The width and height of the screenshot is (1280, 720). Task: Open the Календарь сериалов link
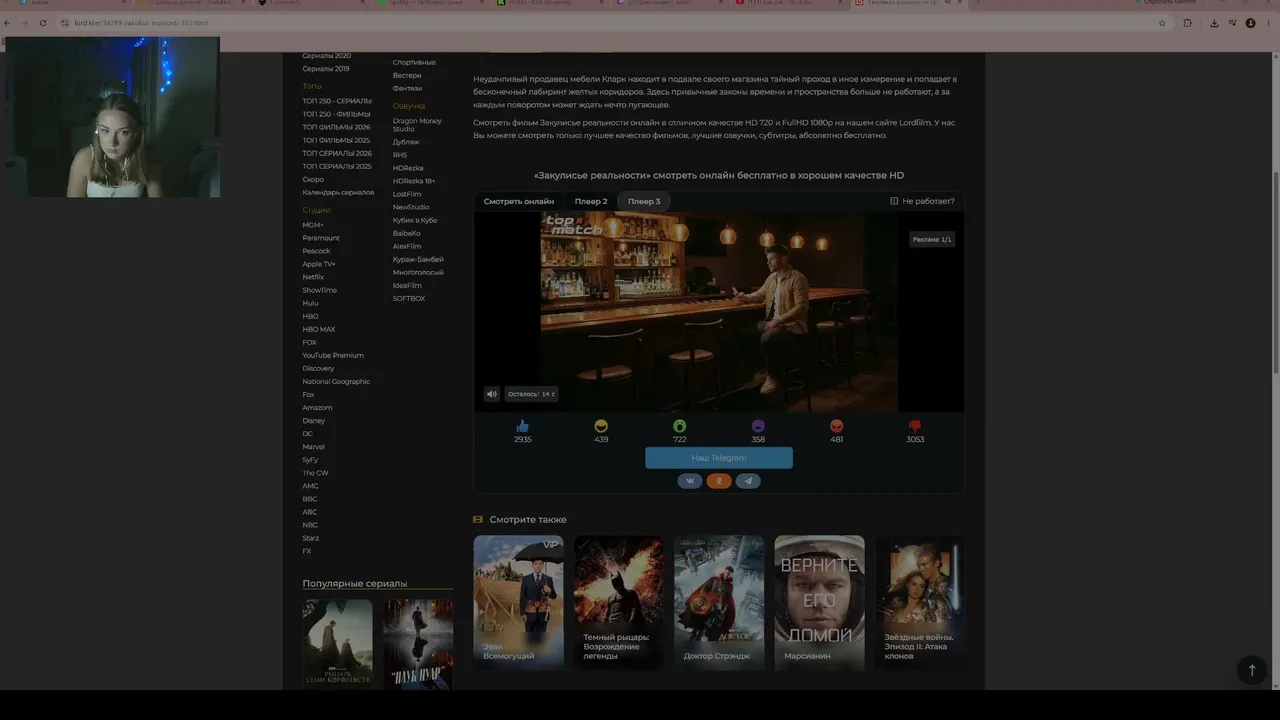tap(338, 192)
